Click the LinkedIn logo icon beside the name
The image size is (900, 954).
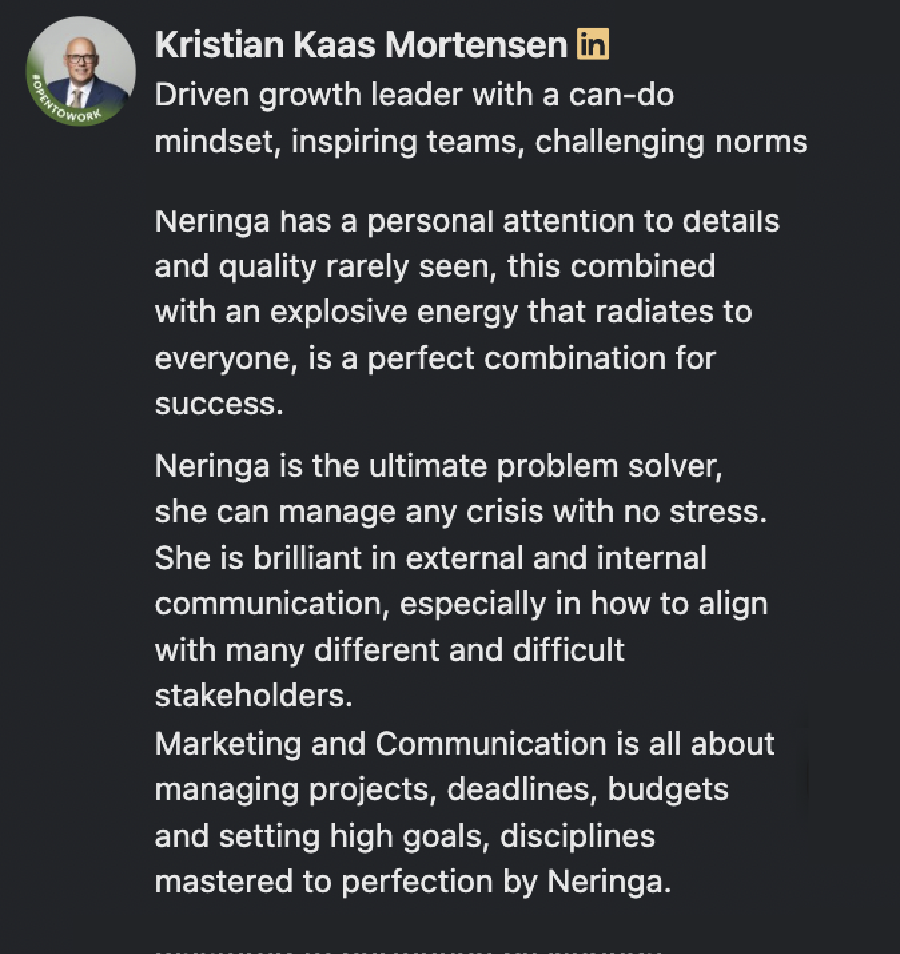pyautogui.click(x=593, y=45)
